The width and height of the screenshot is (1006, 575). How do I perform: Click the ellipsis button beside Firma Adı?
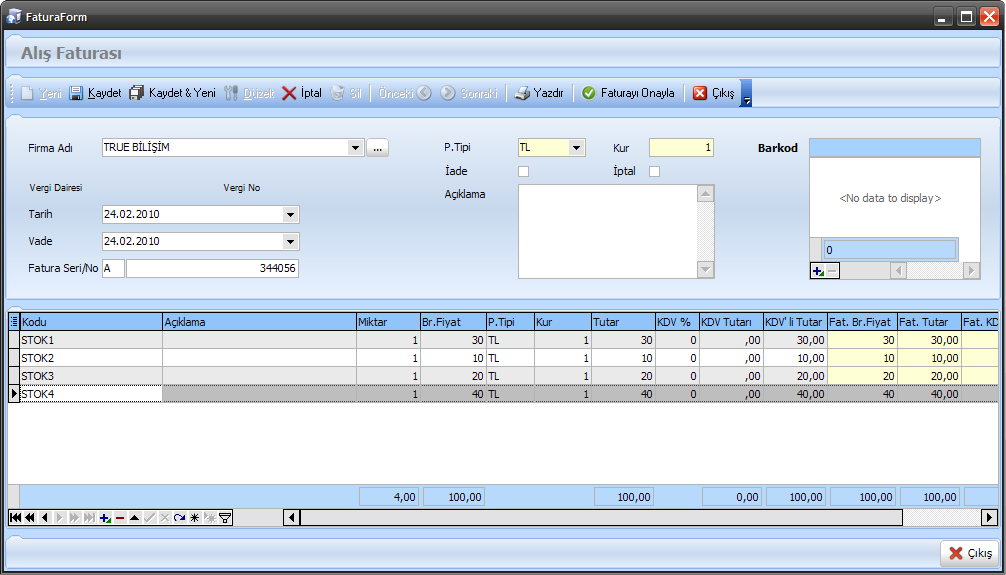click(x=377, y=148)
